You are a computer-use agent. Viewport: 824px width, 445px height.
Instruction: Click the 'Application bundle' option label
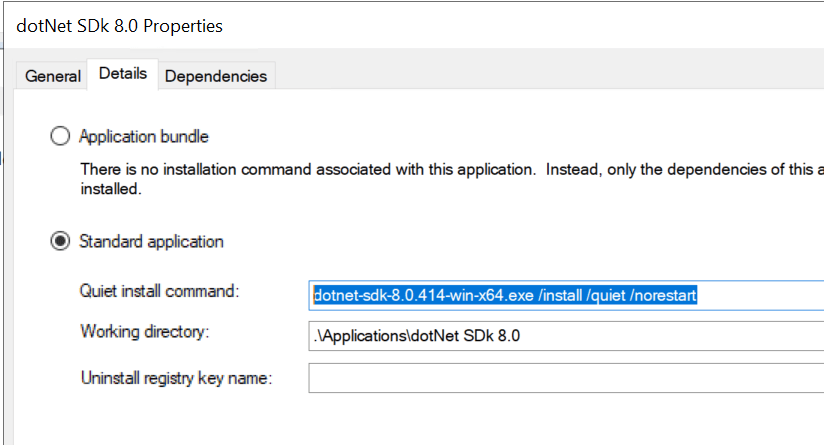(144, 137)
